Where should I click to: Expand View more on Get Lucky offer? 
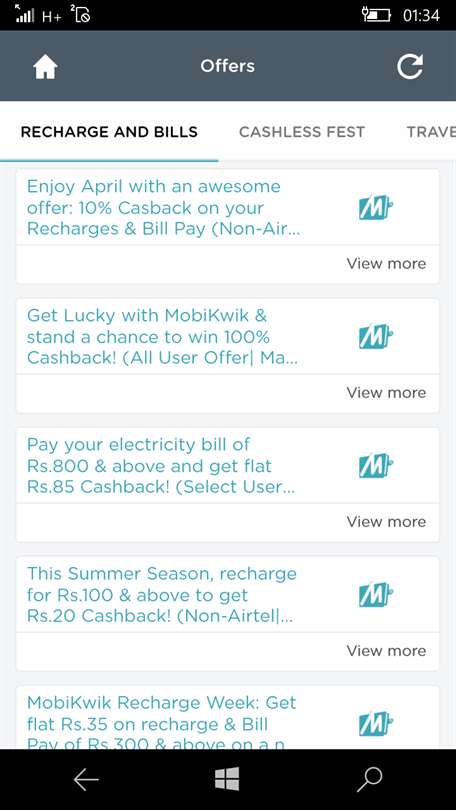click(386, 393)
